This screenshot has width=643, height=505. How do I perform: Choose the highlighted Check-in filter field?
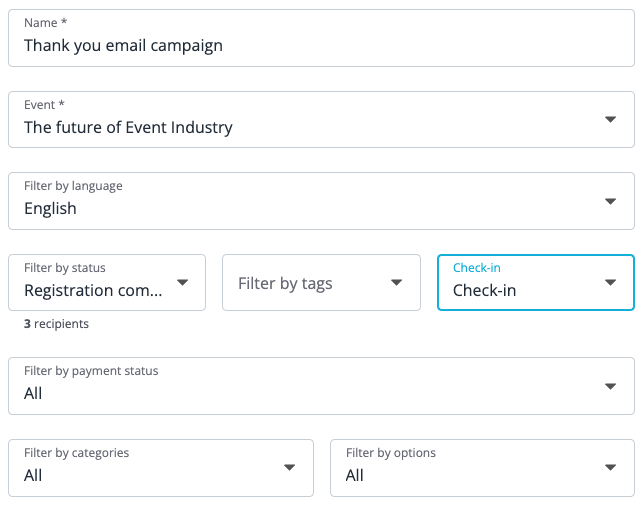pyautogui.click(x=536, y=282)
